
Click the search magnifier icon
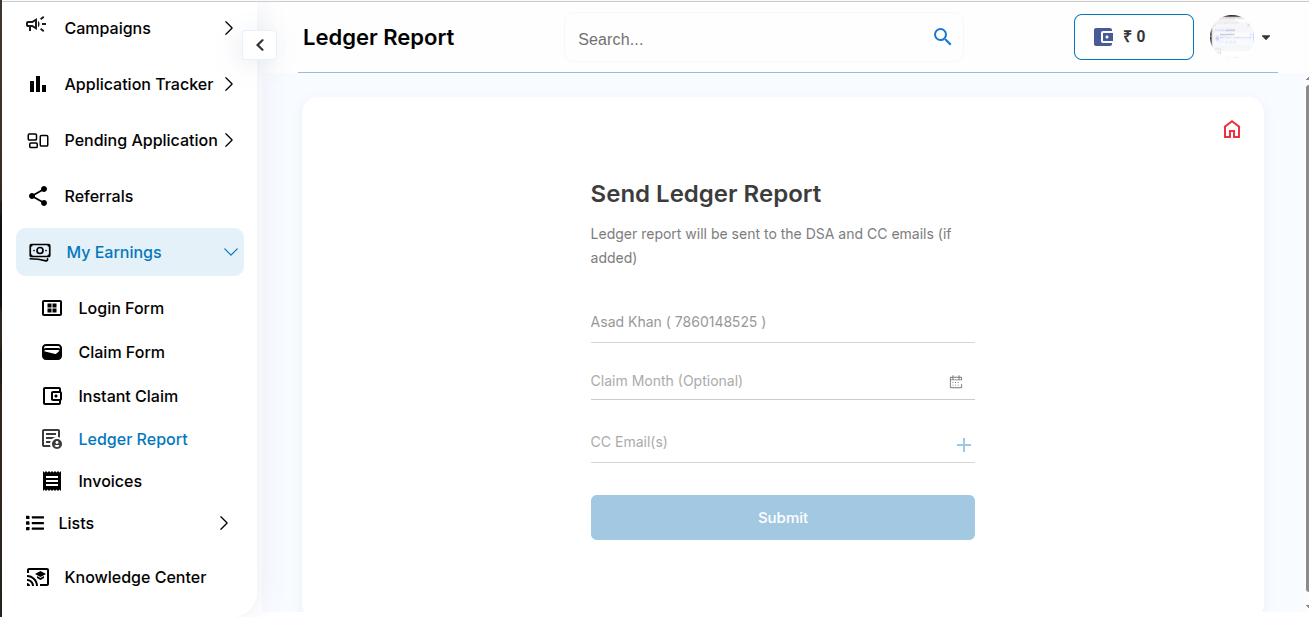pos(941,37)
